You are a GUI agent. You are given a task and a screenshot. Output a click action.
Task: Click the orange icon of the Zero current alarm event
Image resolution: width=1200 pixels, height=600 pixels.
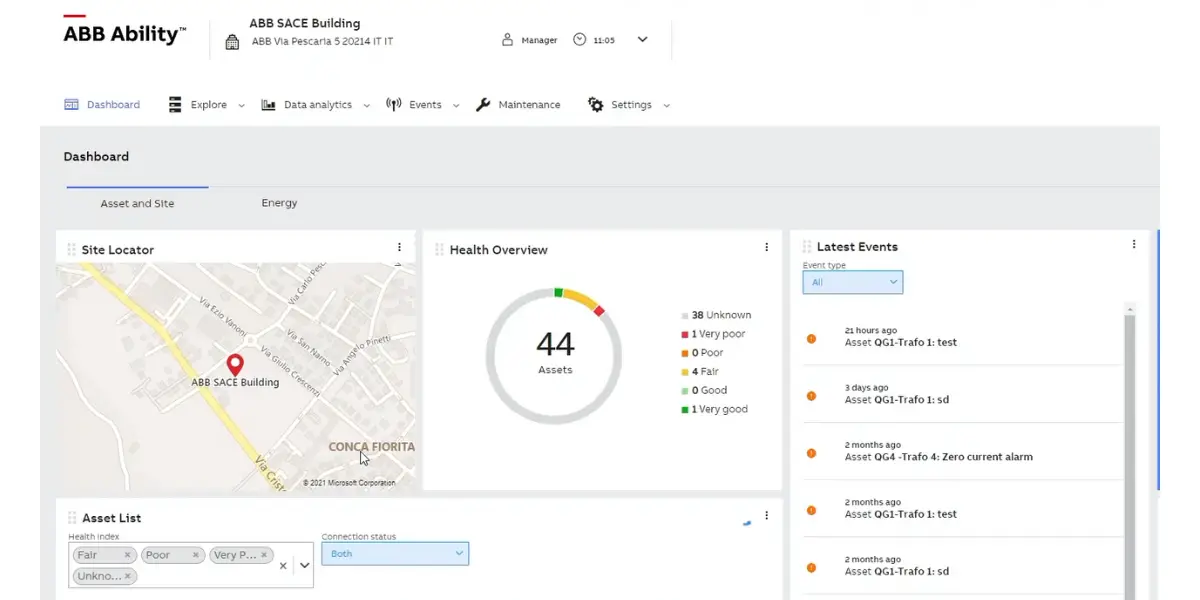click(x=811, y=453)
